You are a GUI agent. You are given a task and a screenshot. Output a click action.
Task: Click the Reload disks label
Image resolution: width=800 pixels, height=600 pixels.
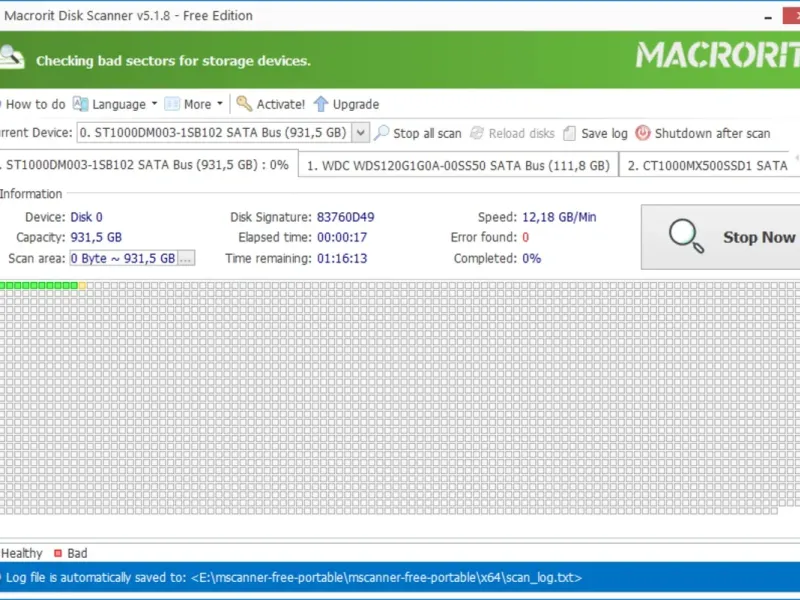point(521,134)
